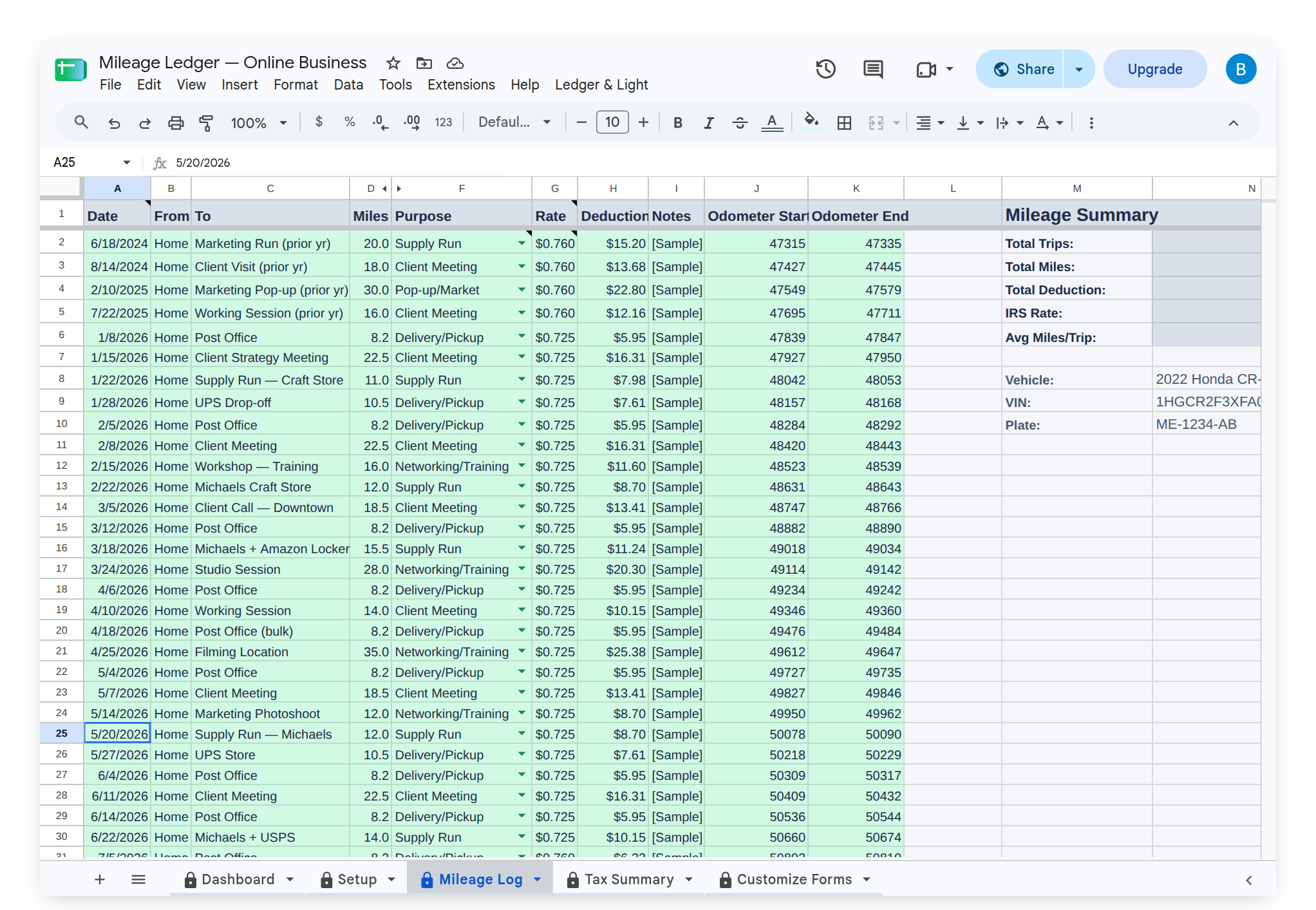Move document using folder icon

(424, 62)
